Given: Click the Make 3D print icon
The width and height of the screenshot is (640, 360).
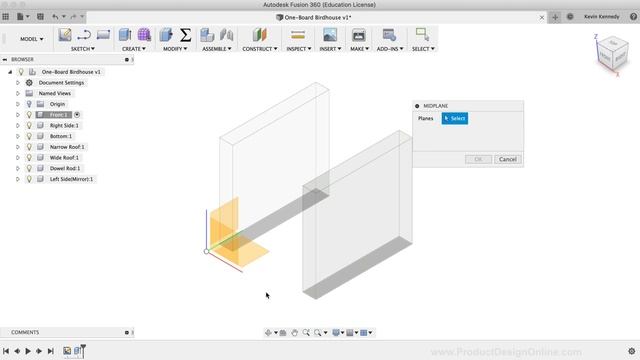Looking at the screenshot, I should click(359, 35).
